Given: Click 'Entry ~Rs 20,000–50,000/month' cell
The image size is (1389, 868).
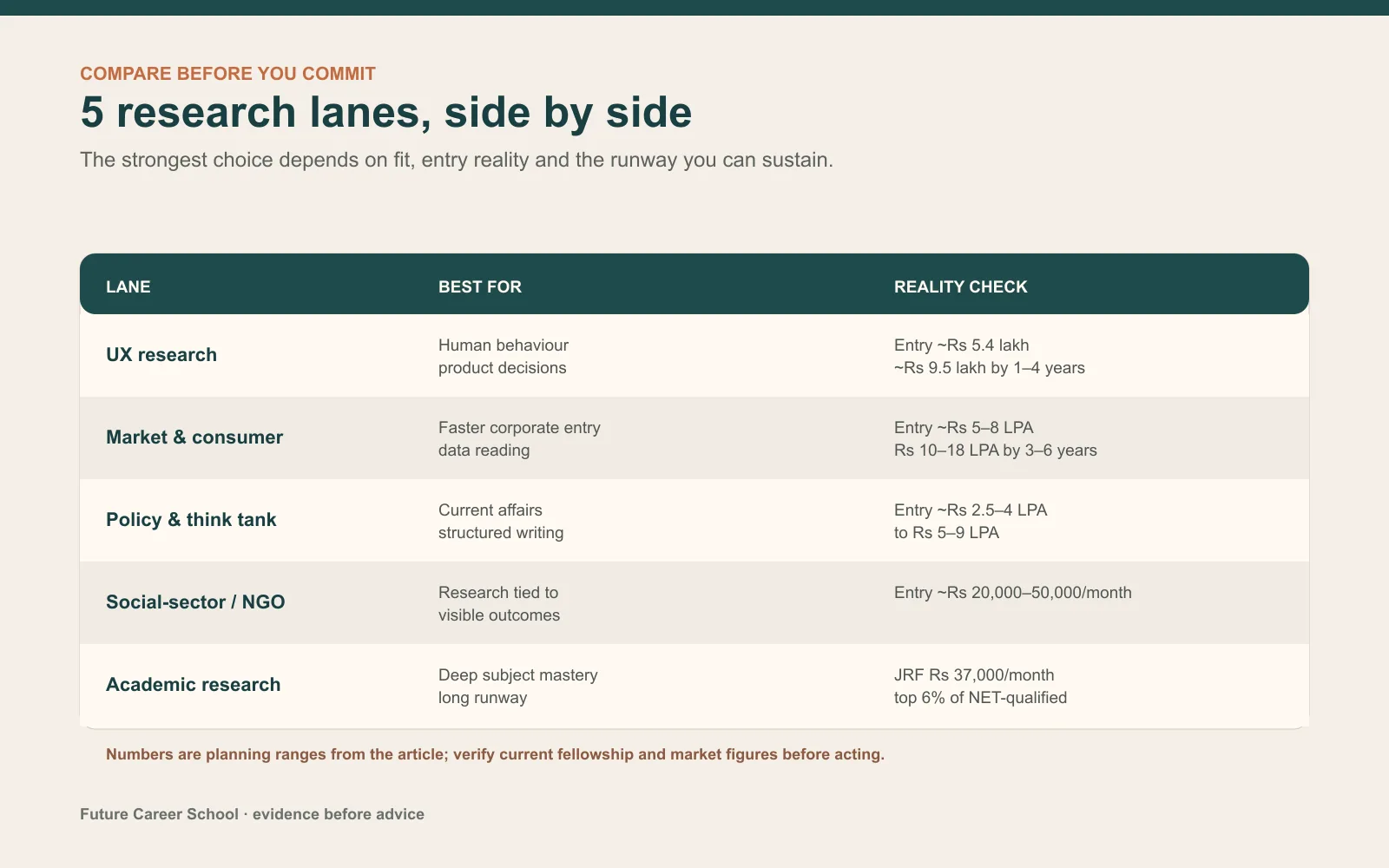Looking at the screenshot, I should (x=1013, y=593).
